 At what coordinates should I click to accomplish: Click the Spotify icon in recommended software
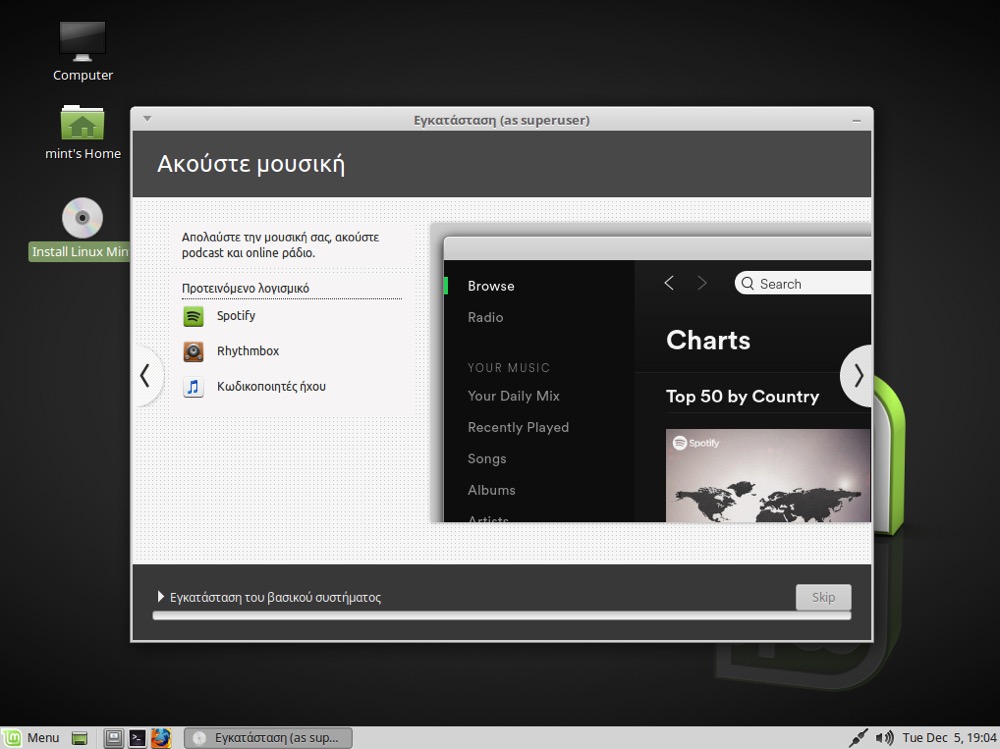(x=193, y=316)
